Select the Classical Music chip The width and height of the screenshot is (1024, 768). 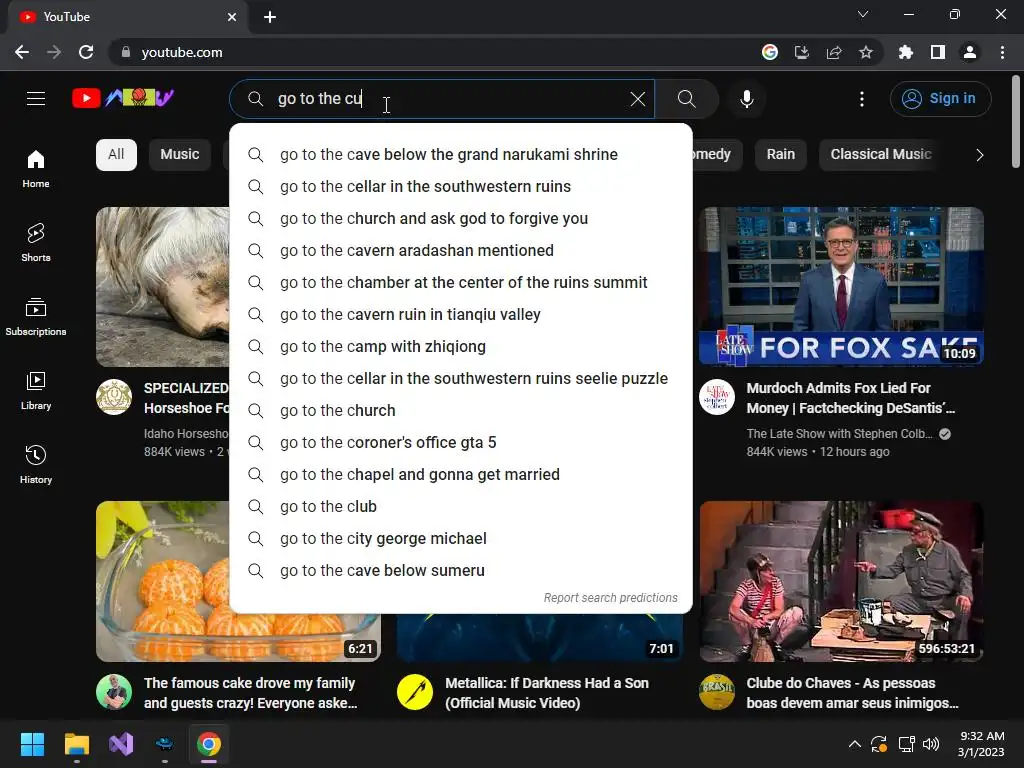880,155
